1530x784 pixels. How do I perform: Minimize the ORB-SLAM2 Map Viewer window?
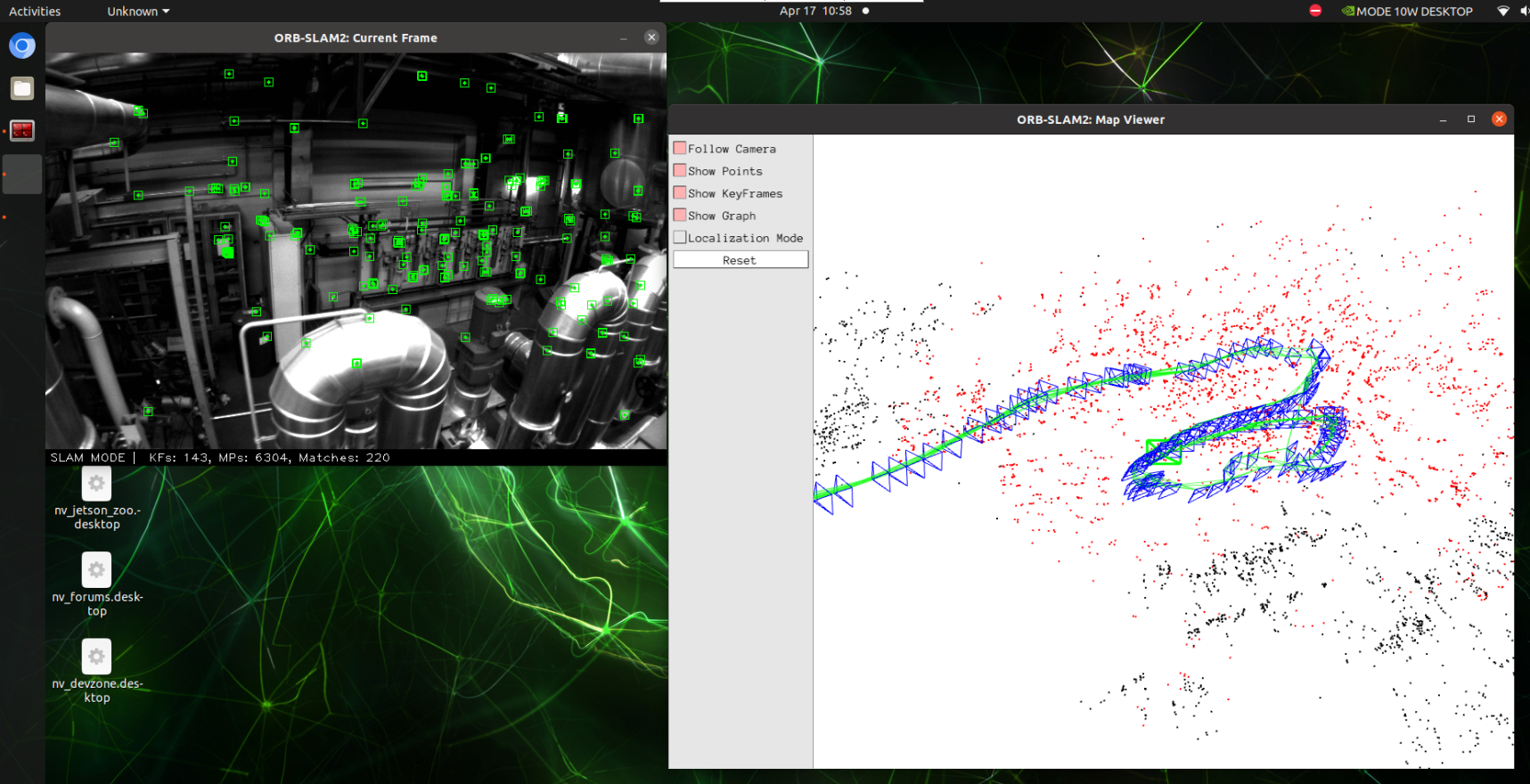pos(1443,119)
